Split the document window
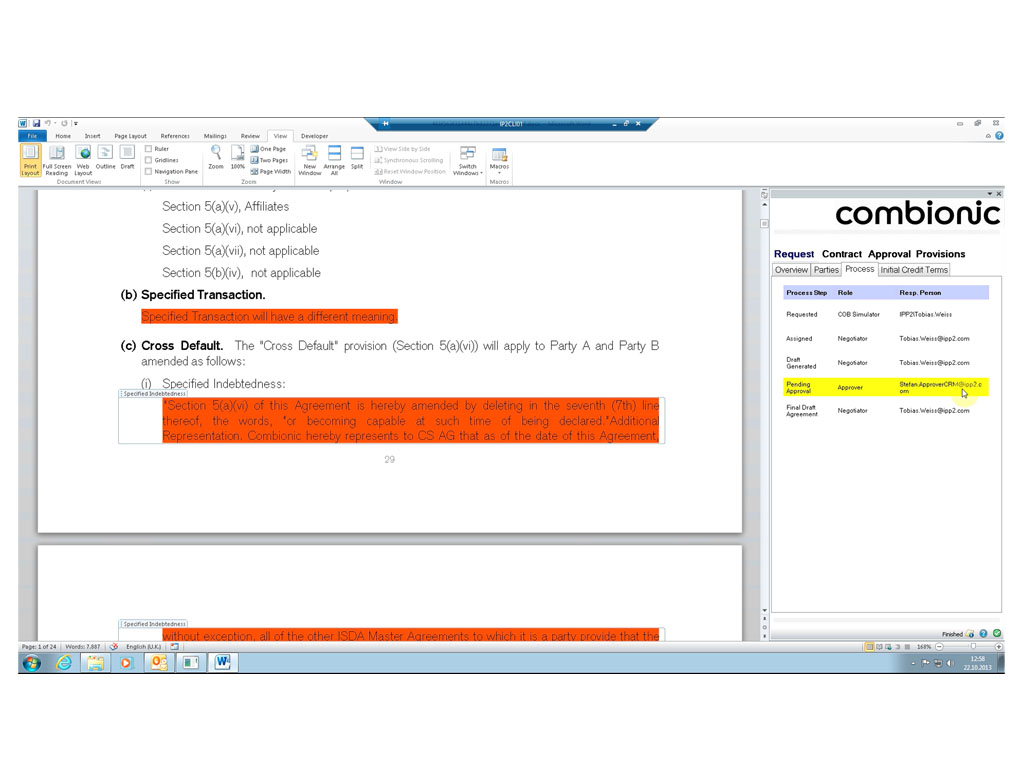Screen dimensions: 1024x768 (x=357, y=158)
